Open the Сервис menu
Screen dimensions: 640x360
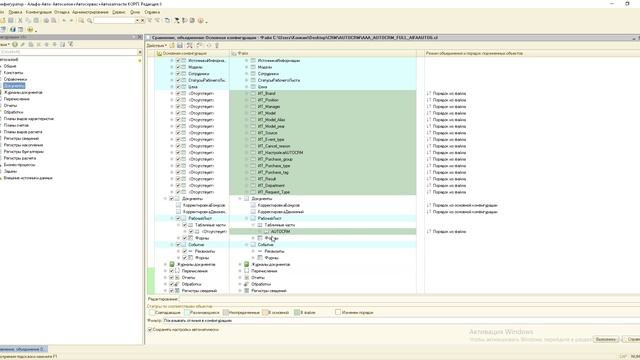click(x=119, y=12)
